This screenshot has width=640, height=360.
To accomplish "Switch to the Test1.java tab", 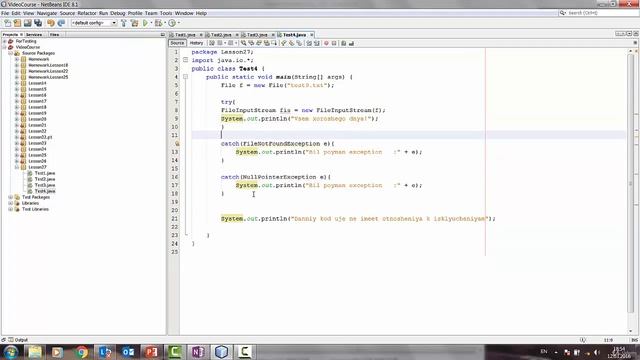I will tap(186, 35).
